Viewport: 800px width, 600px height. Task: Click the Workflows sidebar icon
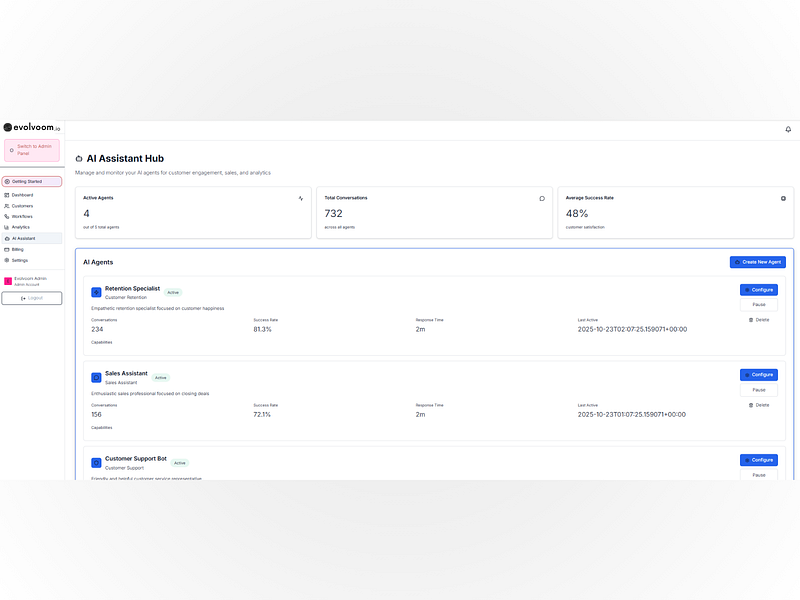[x=7, y=217]
